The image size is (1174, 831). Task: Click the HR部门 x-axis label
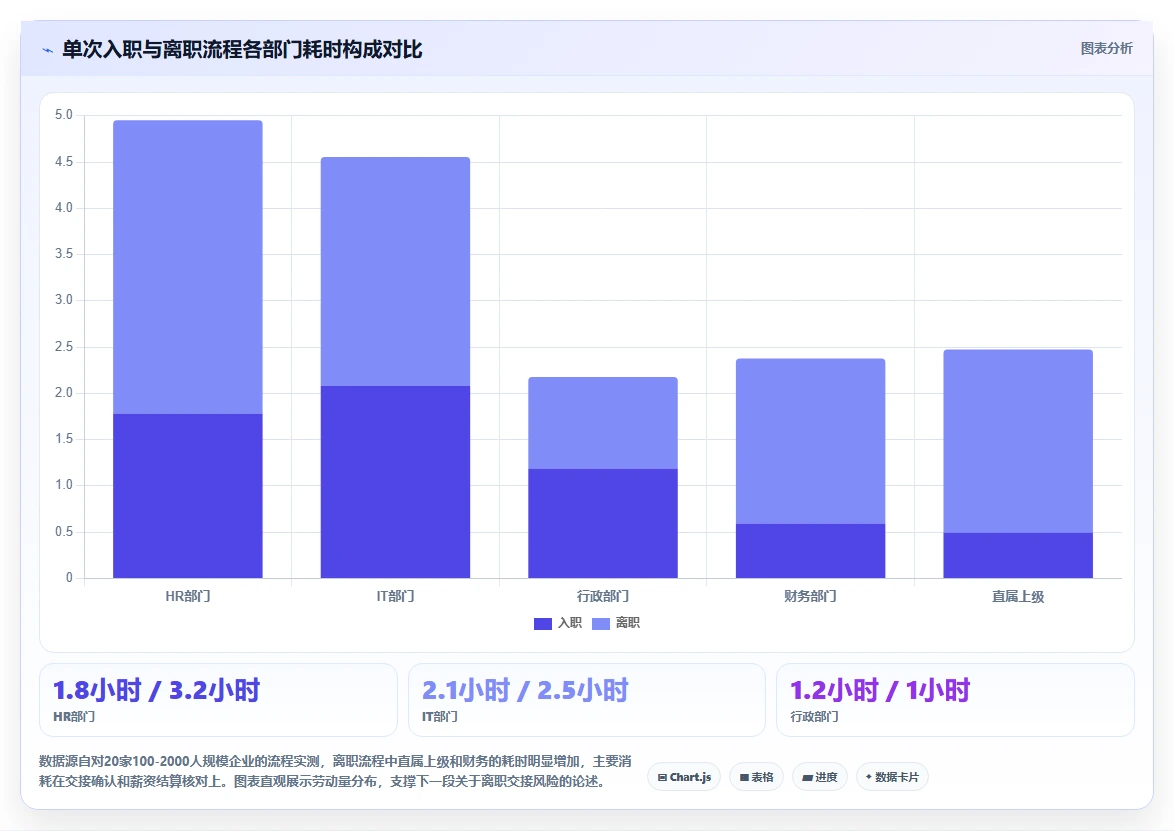click(188, 597)
